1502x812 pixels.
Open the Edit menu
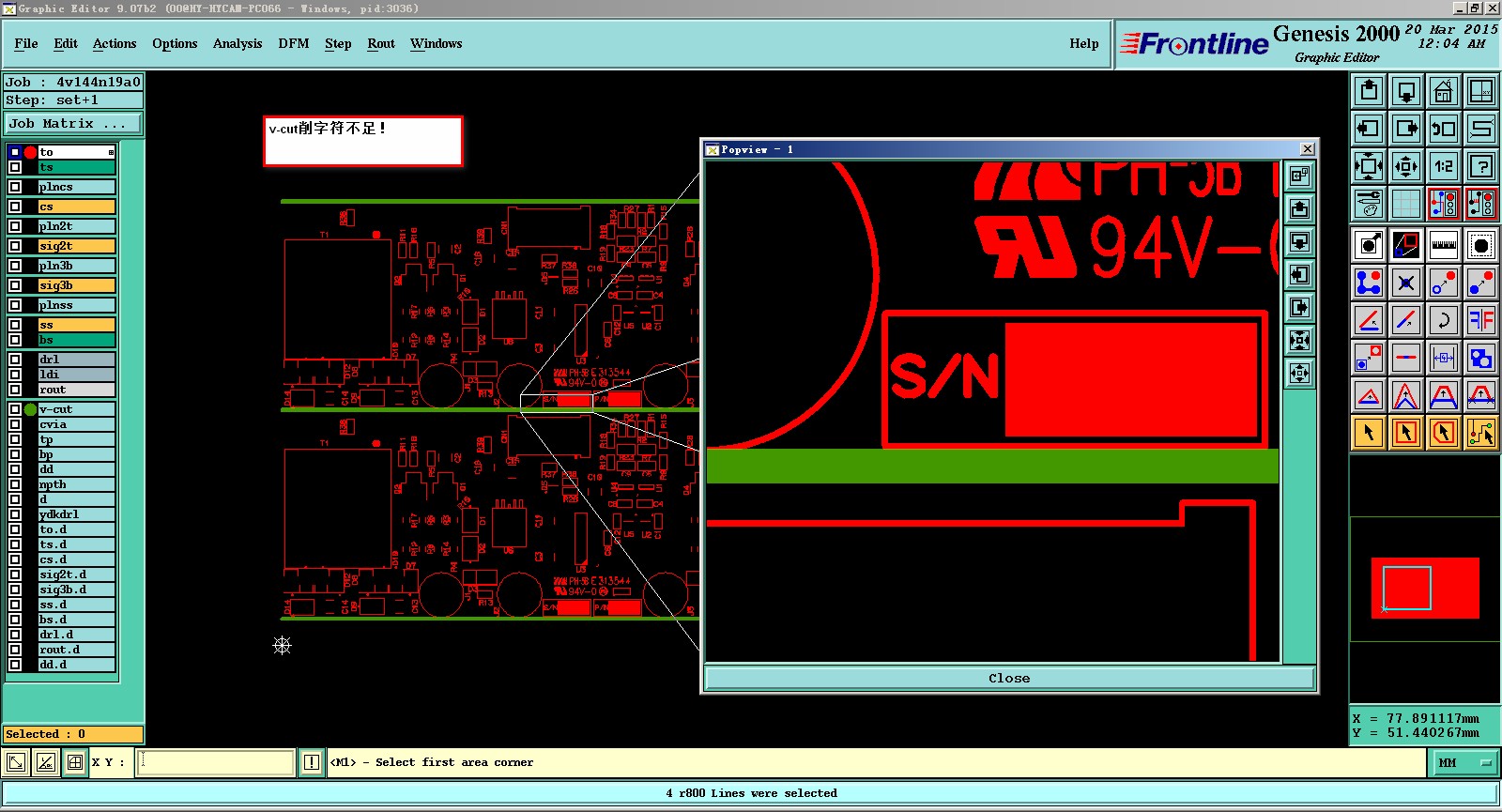click(x=66, y=43)
